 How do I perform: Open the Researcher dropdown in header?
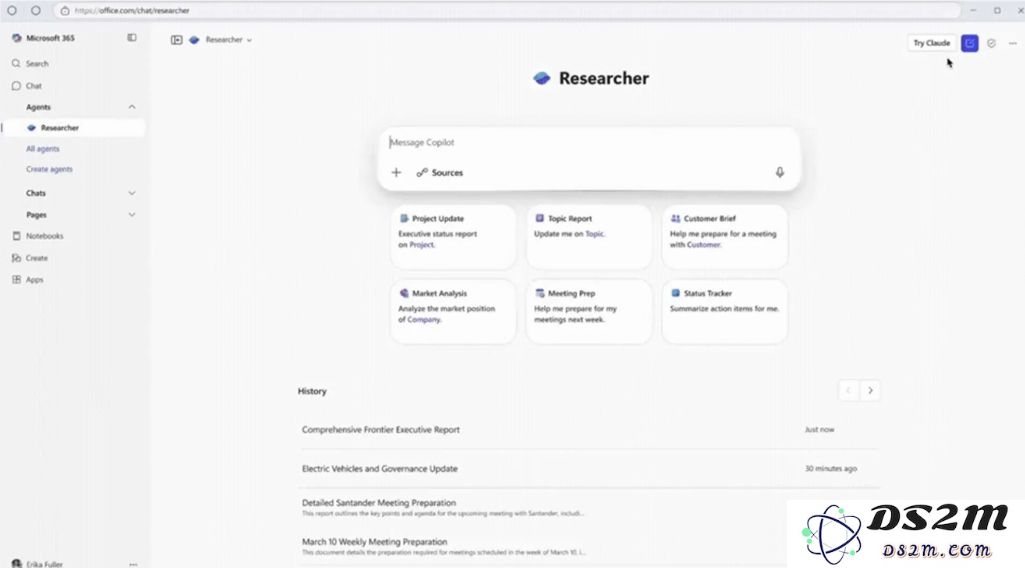(x=228, y=40)
